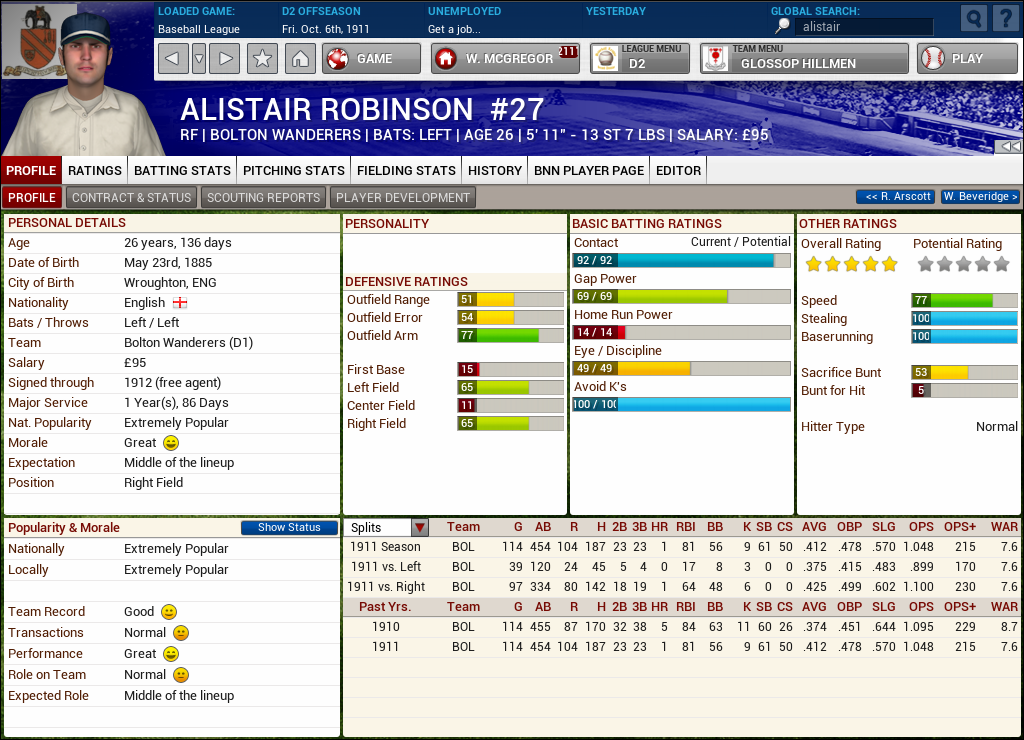
Task: Expand the history arrow between navigation buttons
Action: (x=198, y=58)
